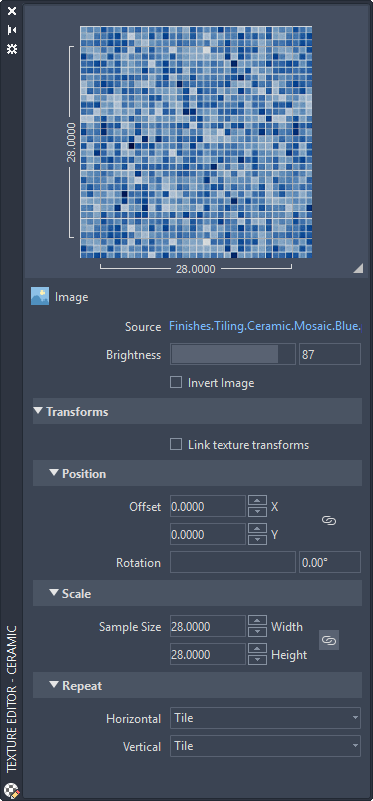The image size is (373, 801).
Task: Open the Vertical repeat Tile dropdown
Action: [x=265, y=746]
